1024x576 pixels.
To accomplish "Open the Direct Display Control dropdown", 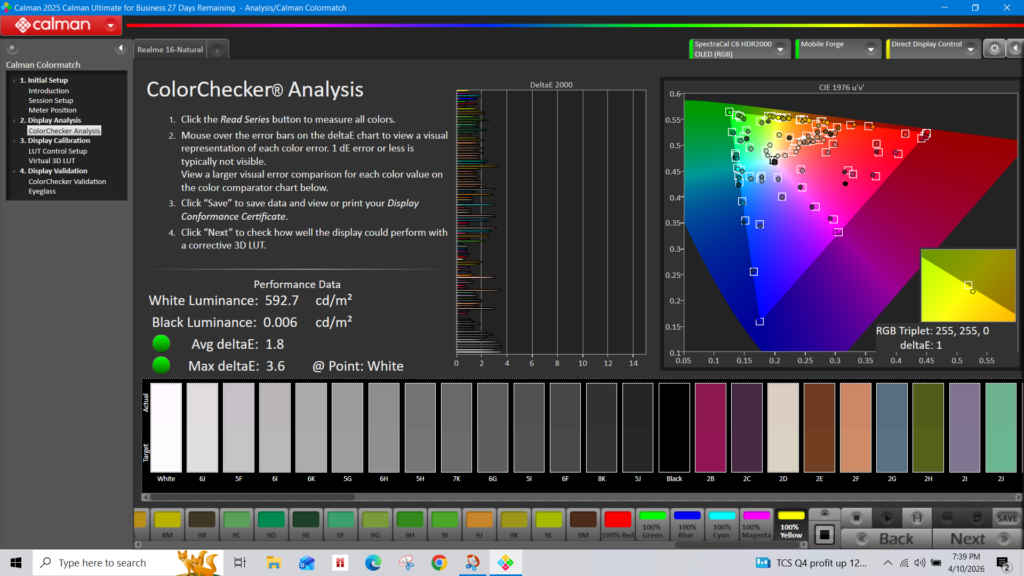I will pyautogui.click(x=970, y=48).
